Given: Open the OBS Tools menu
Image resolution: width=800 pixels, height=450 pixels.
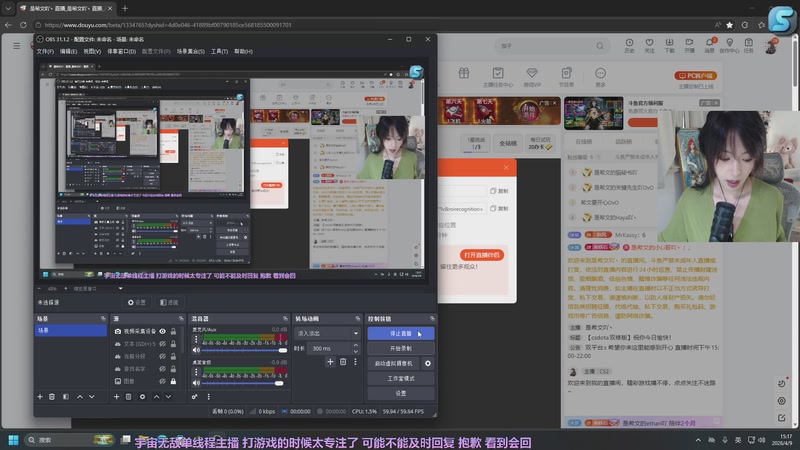Looking at the screenshot, I should click(219, 52).
